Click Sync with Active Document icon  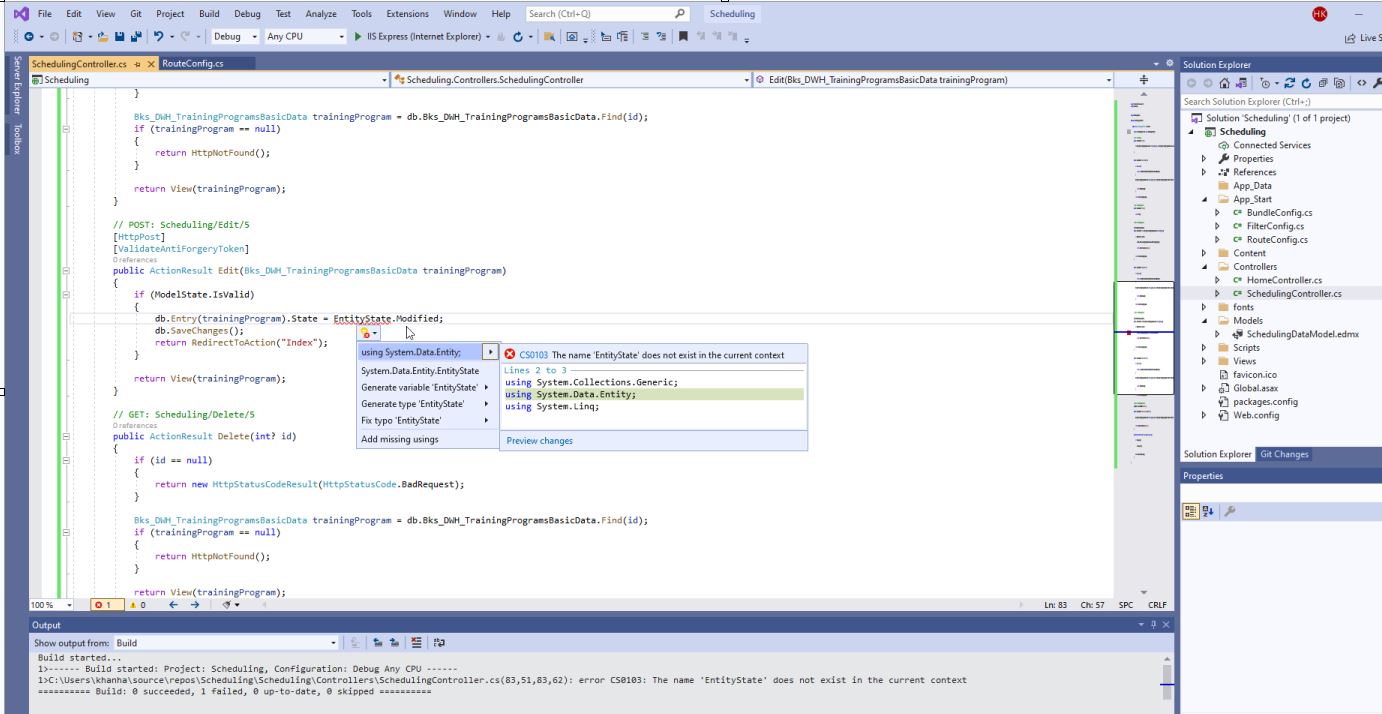[1290, 84]
